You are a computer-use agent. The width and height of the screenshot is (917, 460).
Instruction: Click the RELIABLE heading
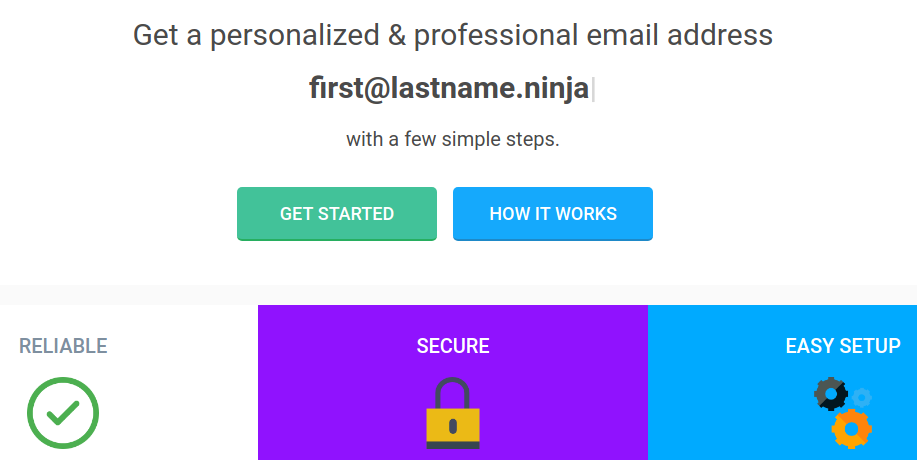[x=63, y=347]
